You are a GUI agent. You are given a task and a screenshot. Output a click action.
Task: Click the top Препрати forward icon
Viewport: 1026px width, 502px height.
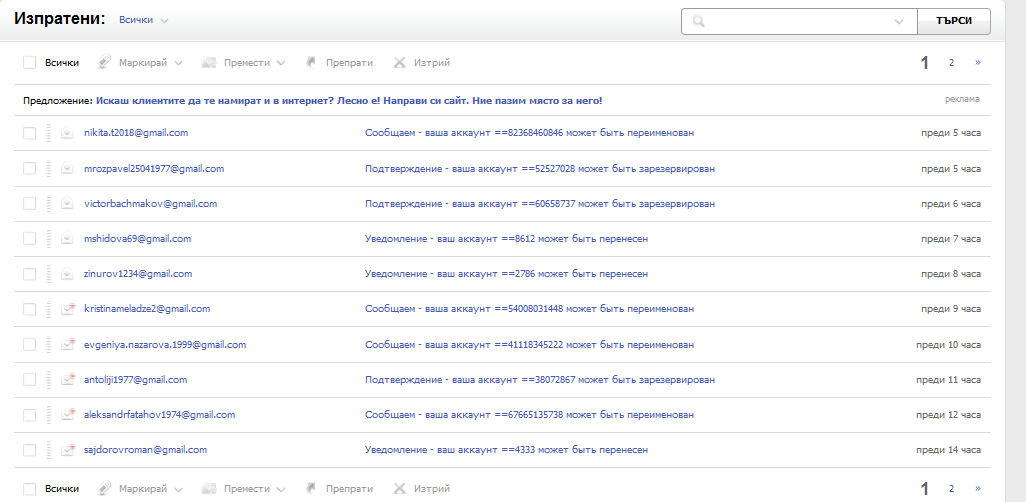coord(311,62)
